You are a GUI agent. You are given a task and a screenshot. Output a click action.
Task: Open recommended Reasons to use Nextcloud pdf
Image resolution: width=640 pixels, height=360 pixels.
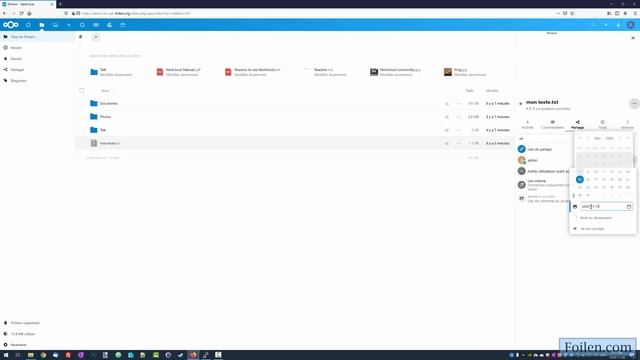click(252, 72)
